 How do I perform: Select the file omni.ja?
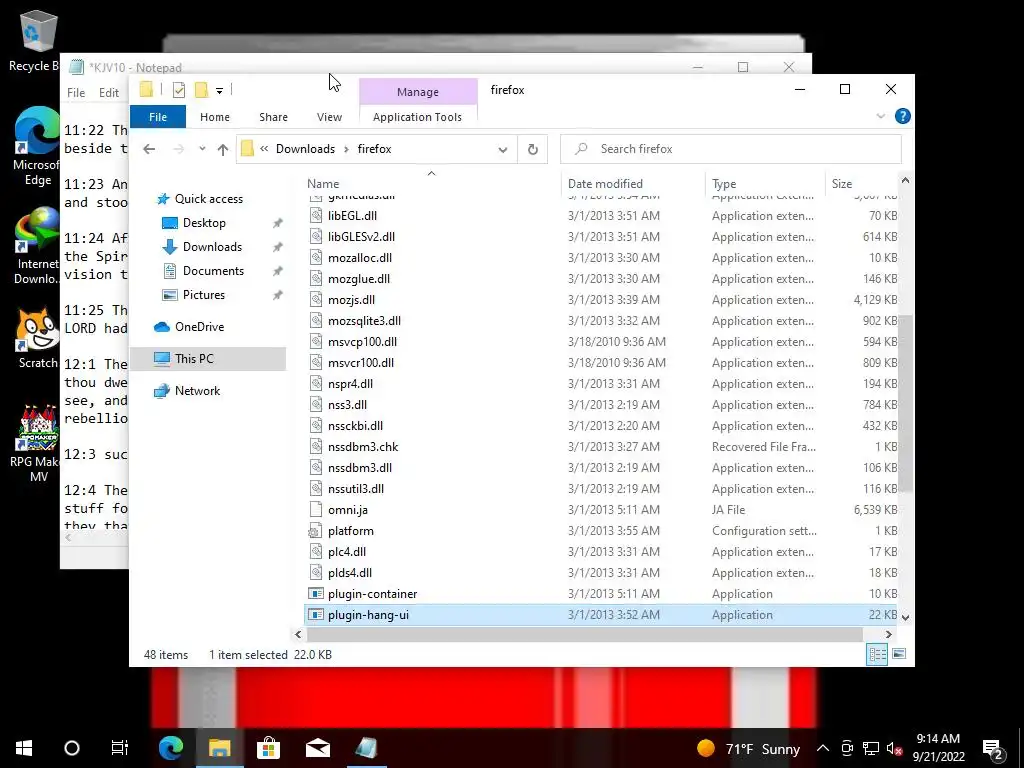[601, 510]
